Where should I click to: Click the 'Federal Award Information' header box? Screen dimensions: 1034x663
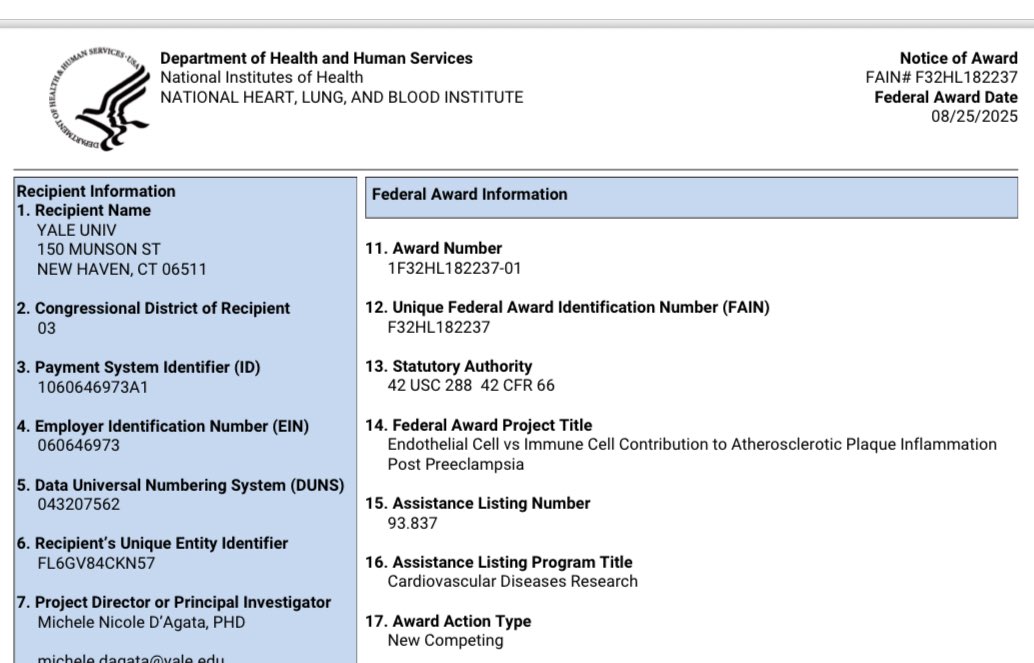click(691, 197)
